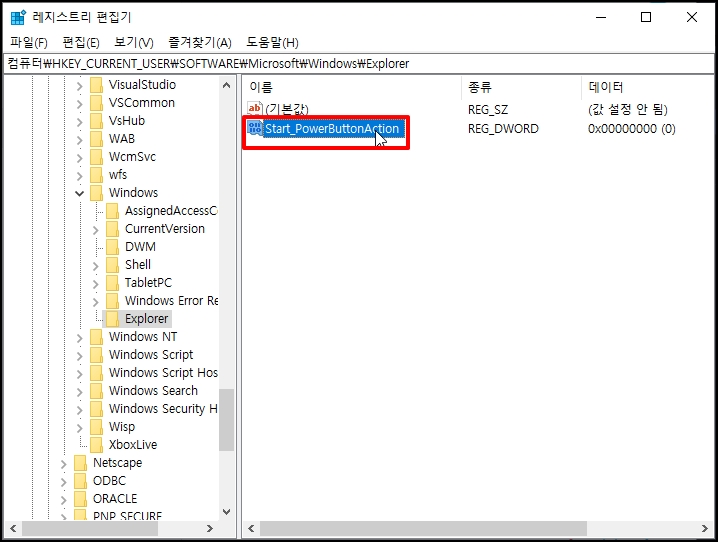Click the Registry Editor title bar icon
The width and height of the screenshot is (718, 542).
tap(18, 17)
